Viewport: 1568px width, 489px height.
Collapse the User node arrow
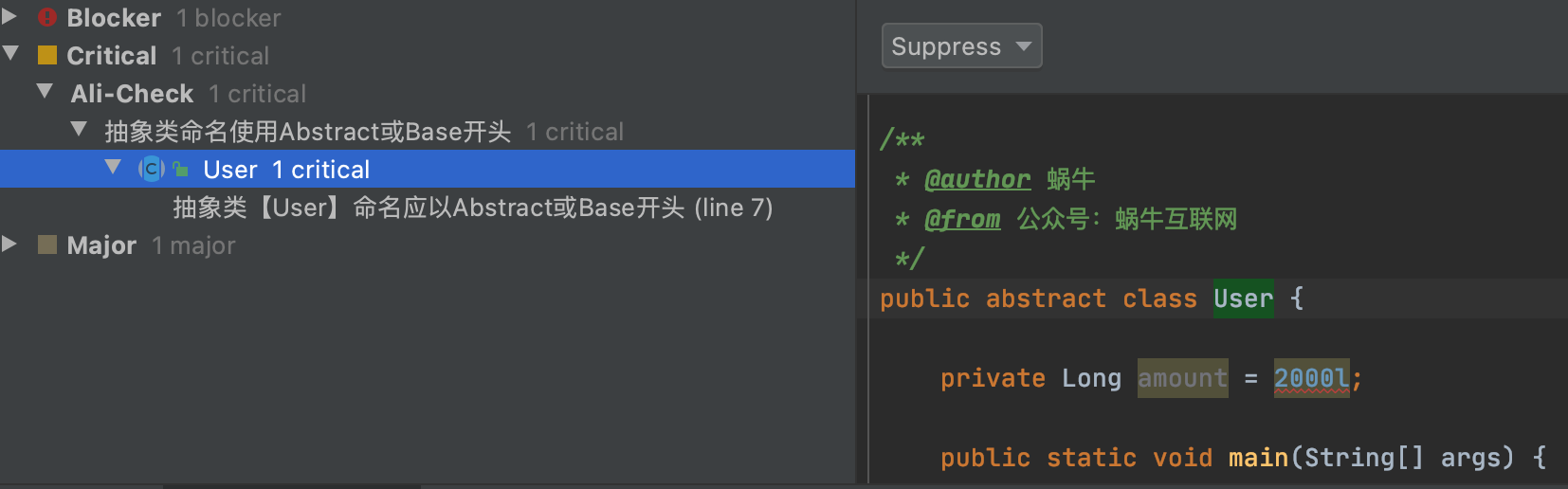[x=113, y=168]
